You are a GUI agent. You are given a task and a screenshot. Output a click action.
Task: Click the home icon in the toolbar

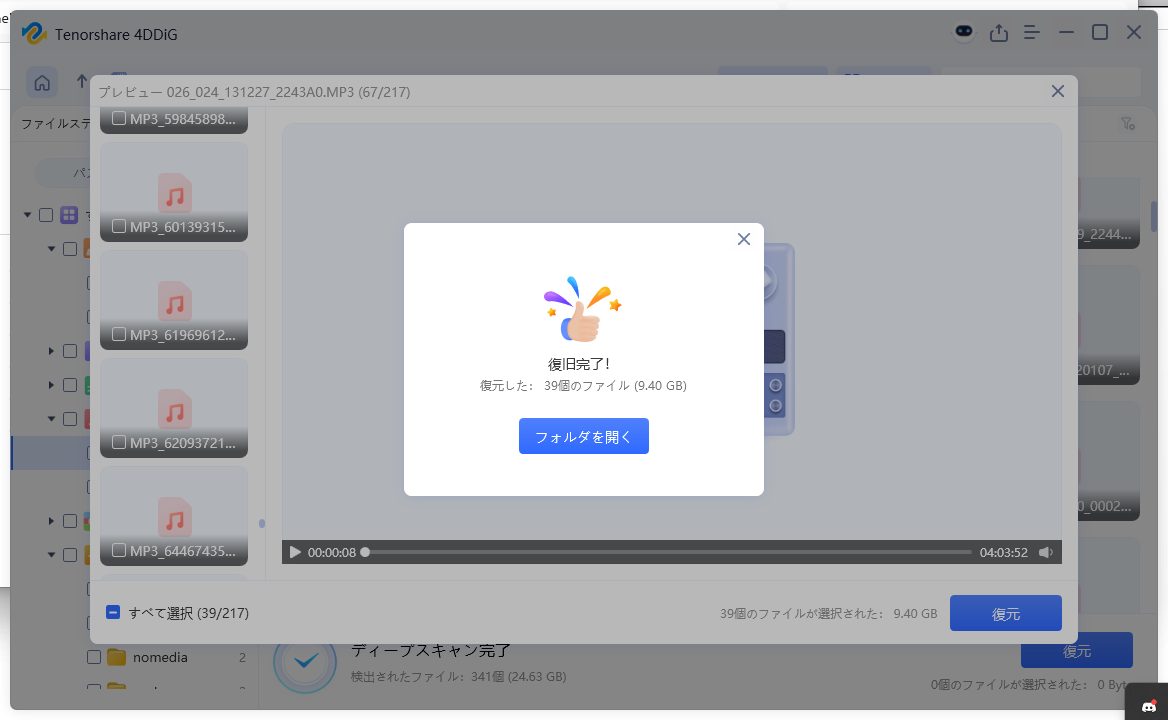click(x=42, y=82)
